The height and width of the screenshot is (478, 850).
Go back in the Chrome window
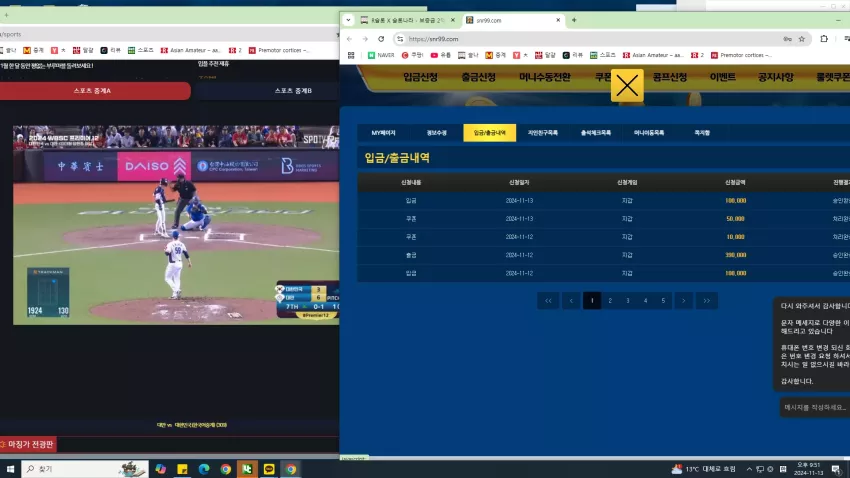pos(350,39)
